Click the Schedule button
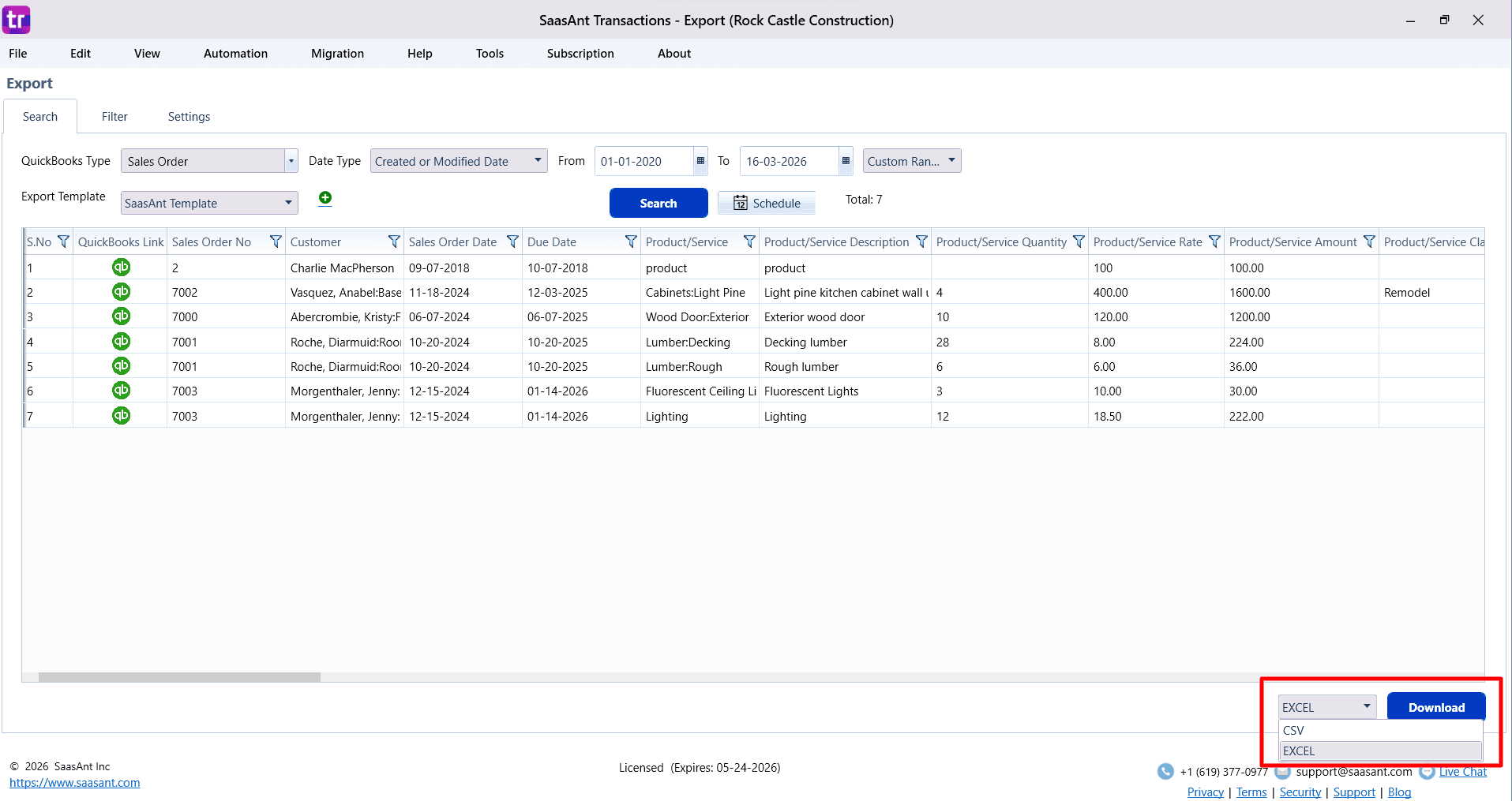 [x=767, y=203]
